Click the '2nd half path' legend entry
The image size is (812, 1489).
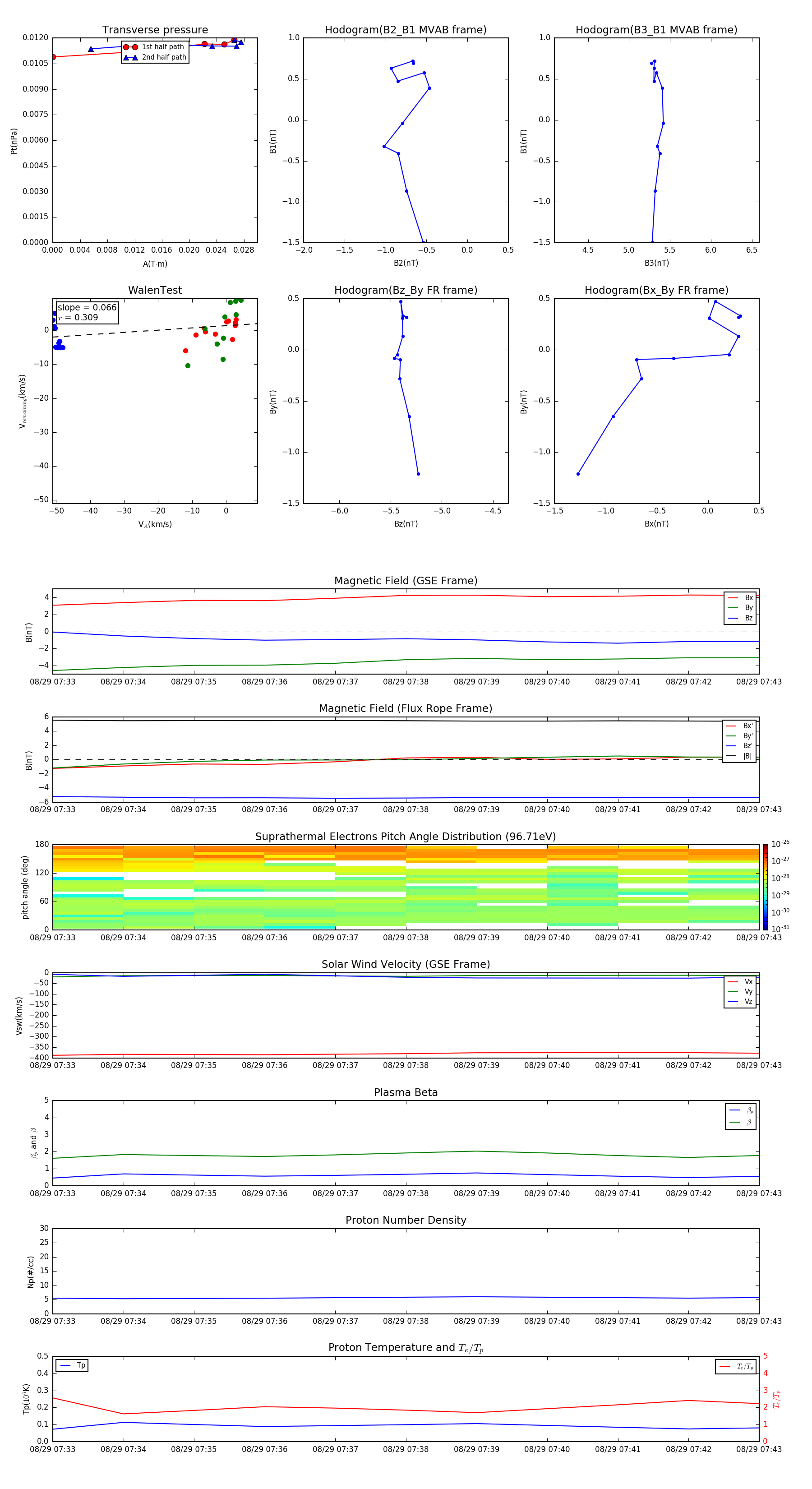click(x=155, y=57)
